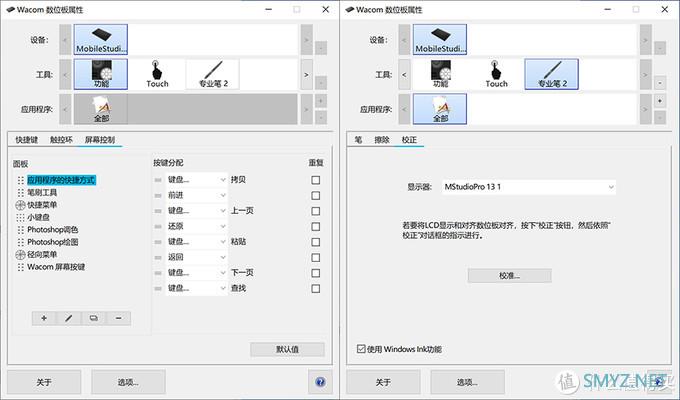Select 快捷菜单 panel item
Image resolution: width=680 pixels, height=400 pixels.
pos(42,205)
